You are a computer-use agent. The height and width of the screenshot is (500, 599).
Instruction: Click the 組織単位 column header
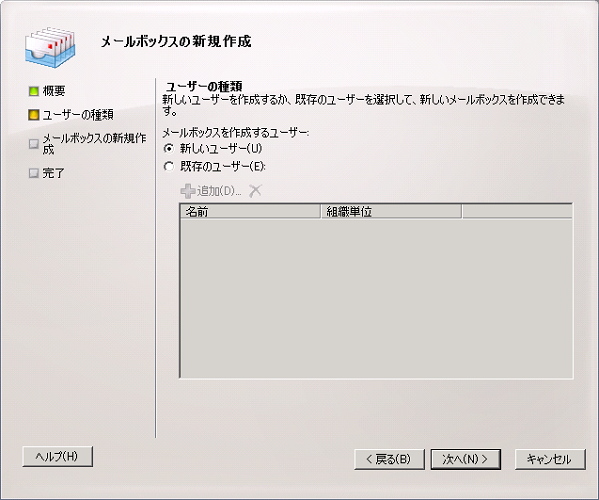point(391,211)
